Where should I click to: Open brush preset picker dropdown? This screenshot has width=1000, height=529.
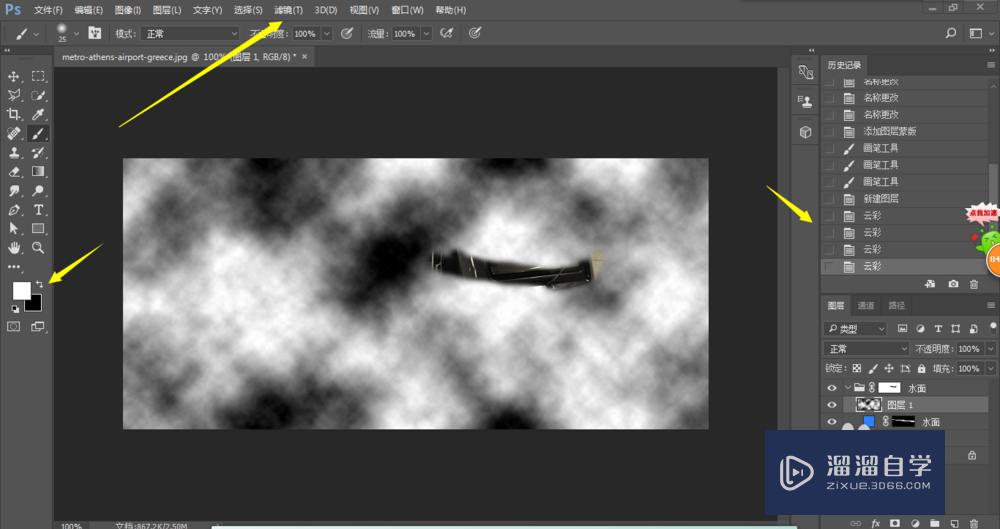click(76, 33)
